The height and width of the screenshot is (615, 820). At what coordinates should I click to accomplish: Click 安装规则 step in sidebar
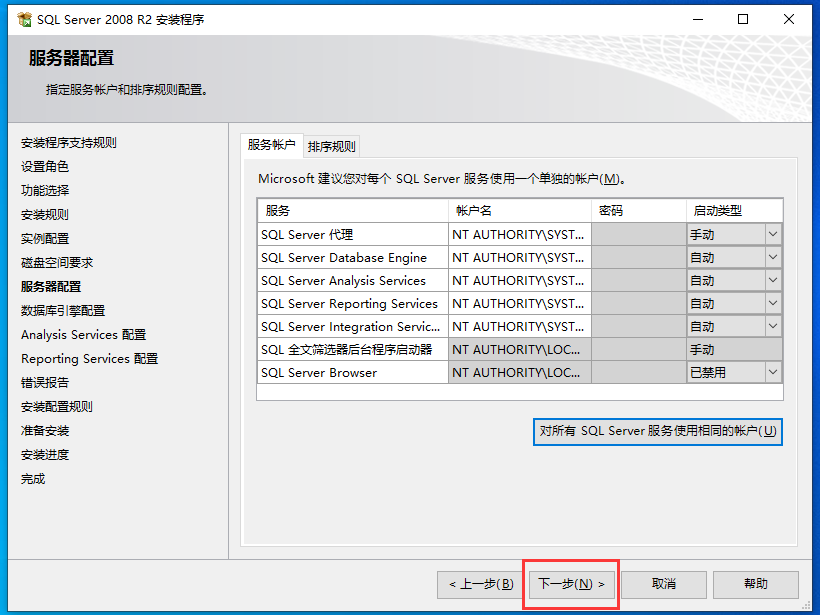tap(45, 215)
